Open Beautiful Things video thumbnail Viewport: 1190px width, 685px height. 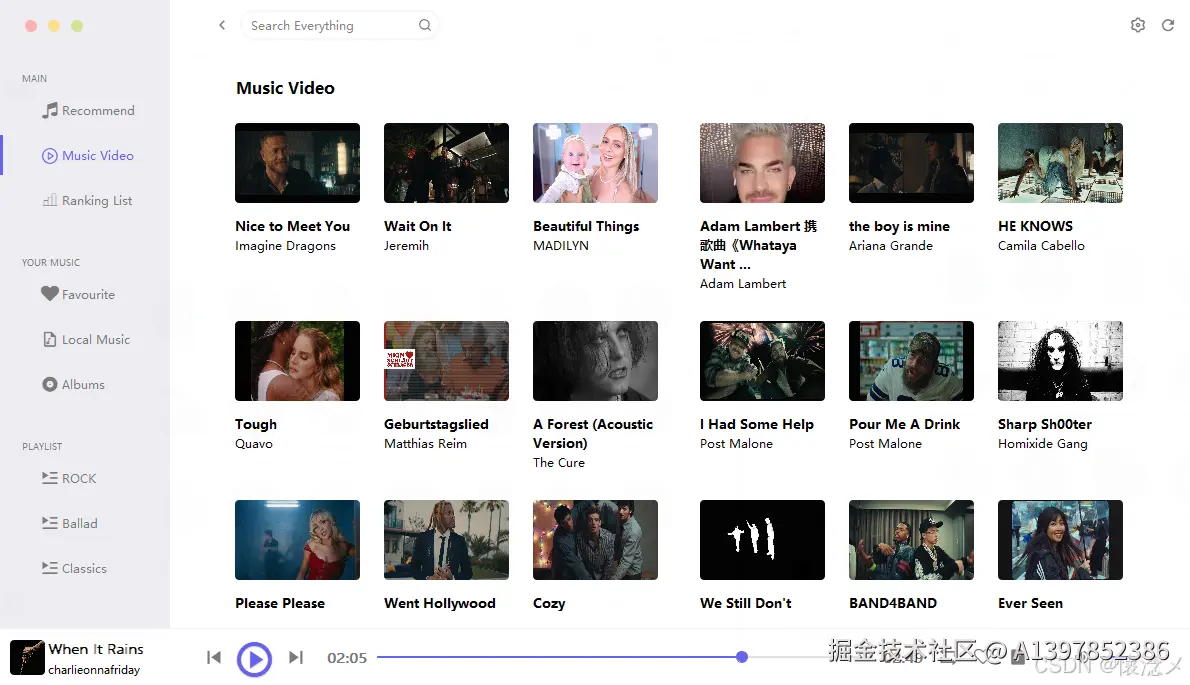[x=595, y=163]
